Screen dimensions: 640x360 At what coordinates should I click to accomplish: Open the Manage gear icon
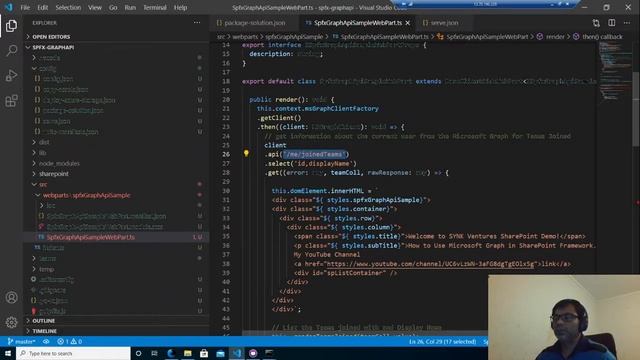(x=11, y=322)
